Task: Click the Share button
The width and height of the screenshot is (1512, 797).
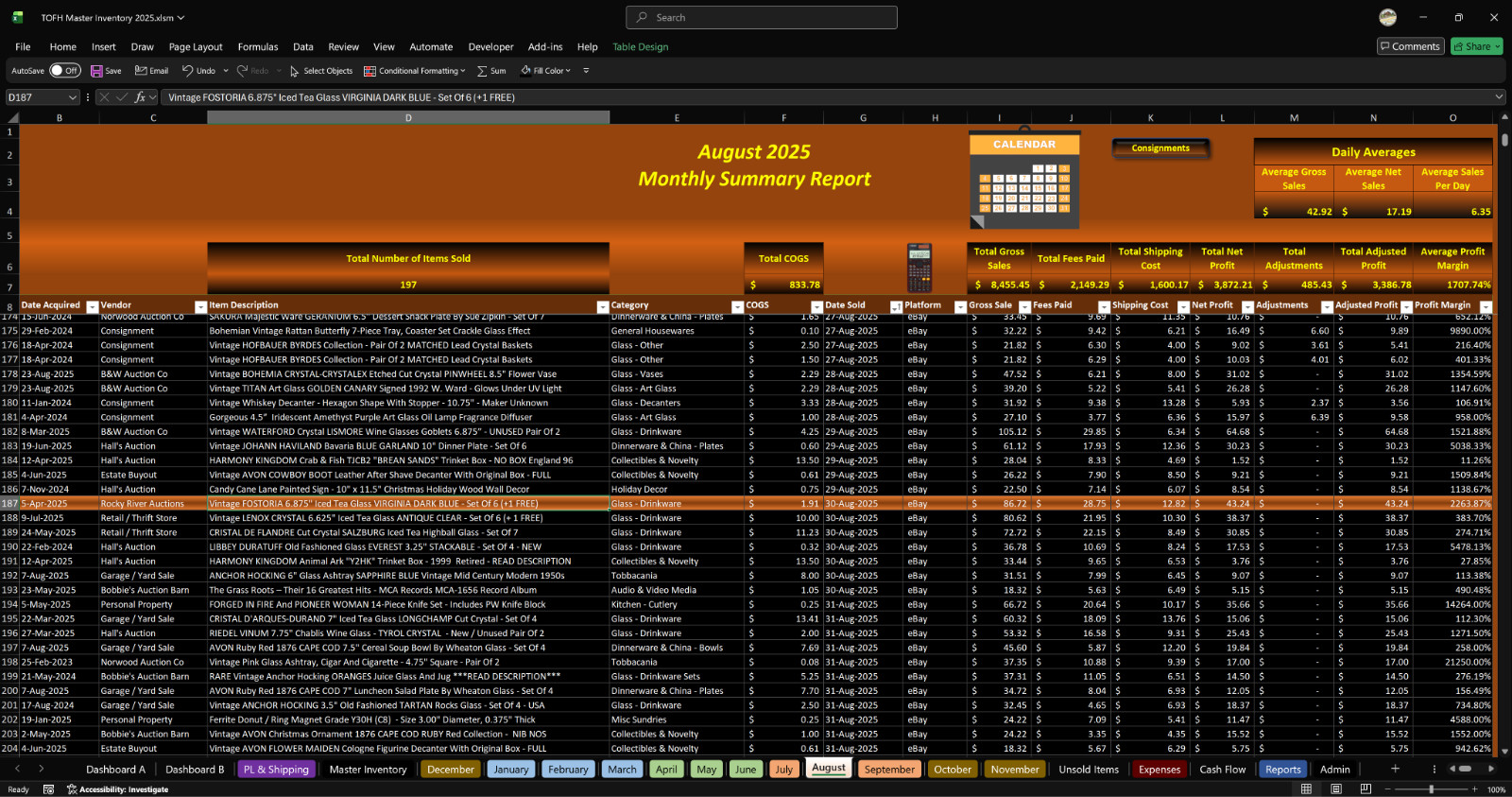Action: (1476, 46)
